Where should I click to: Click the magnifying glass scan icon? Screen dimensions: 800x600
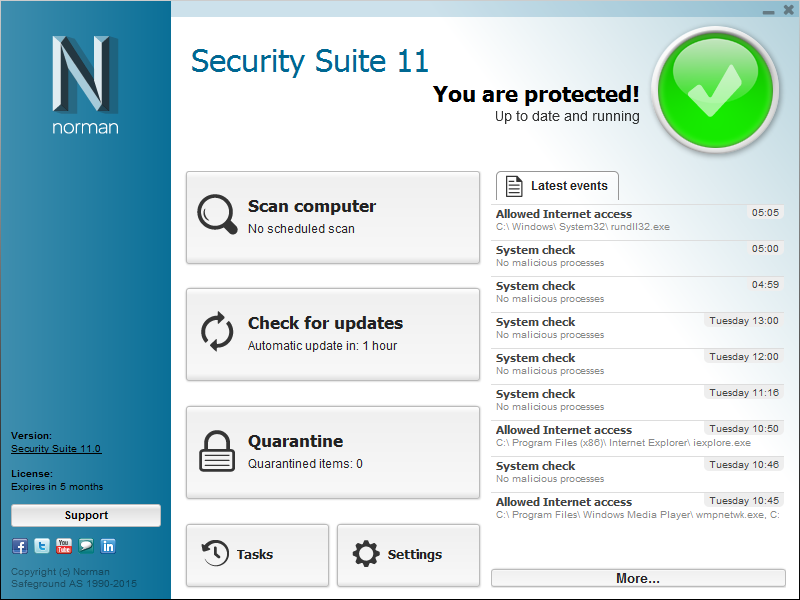tap(216, 214)
